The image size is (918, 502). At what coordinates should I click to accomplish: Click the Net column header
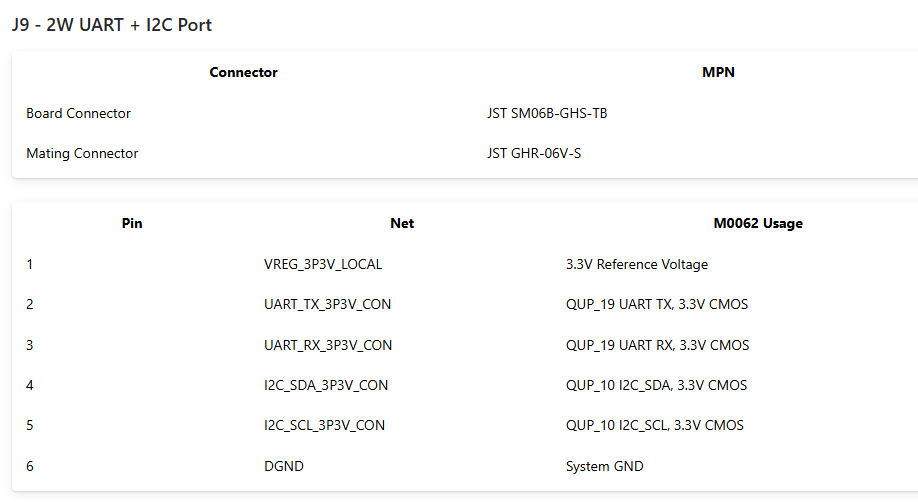(402, 223)
